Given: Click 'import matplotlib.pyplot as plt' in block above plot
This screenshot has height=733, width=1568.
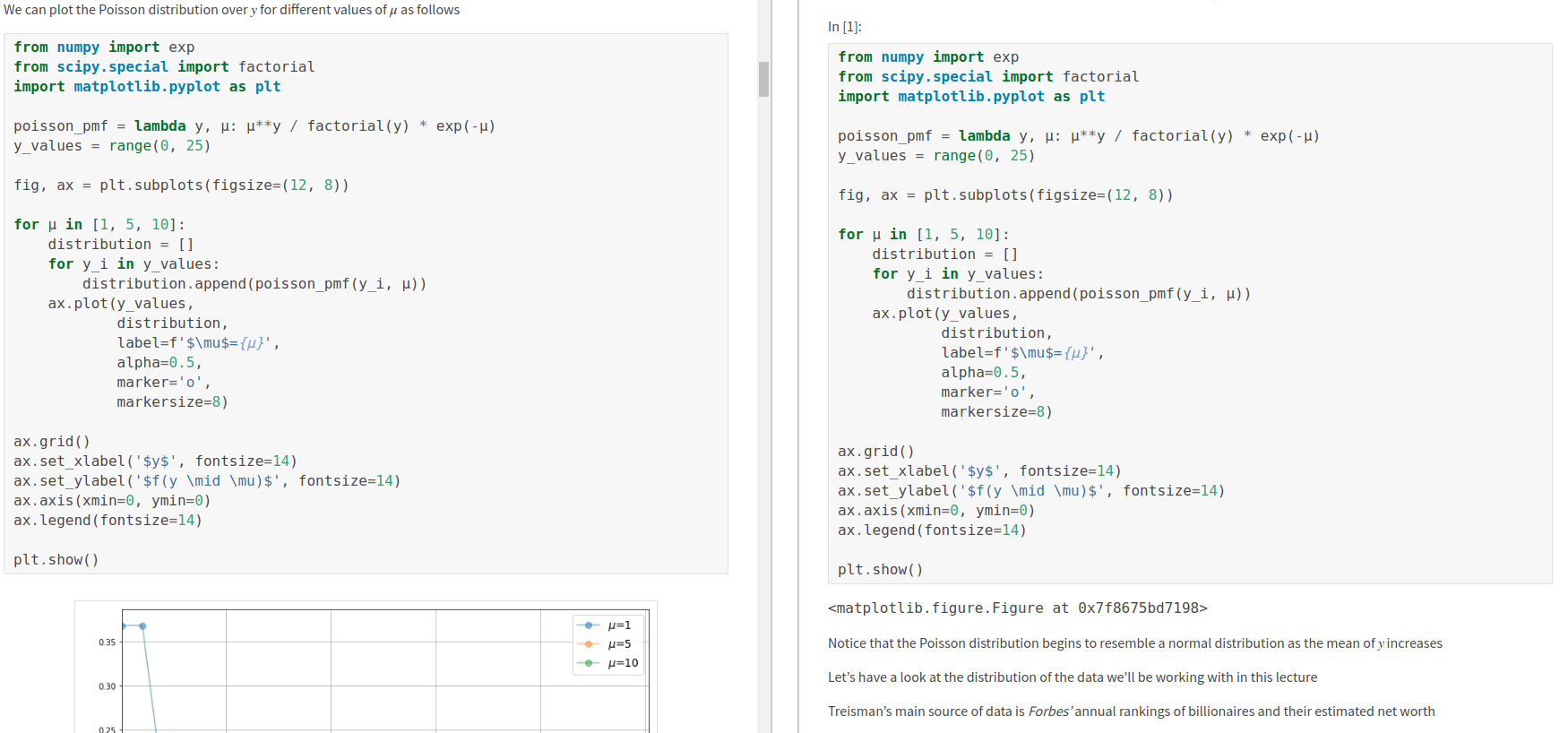Looking at the screenshot, I should coord(147,87).
